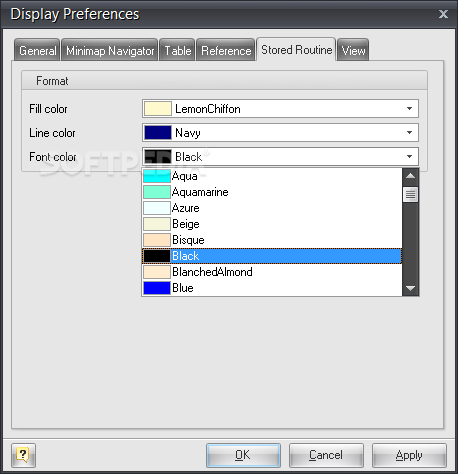The image size is (458, 474).
Task: Click the Navy line color swatch
Action: click(158, 133)
